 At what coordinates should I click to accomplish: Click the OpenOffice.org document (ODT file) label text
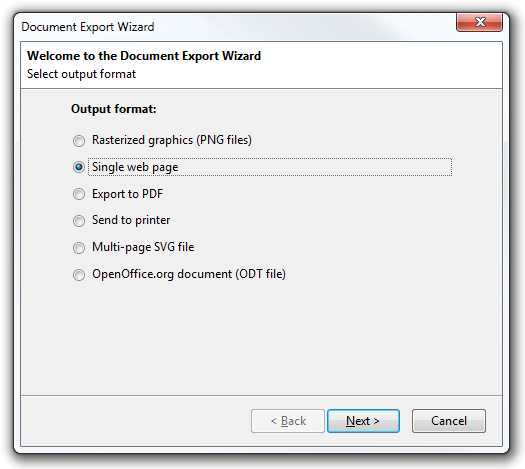(189, 274)
